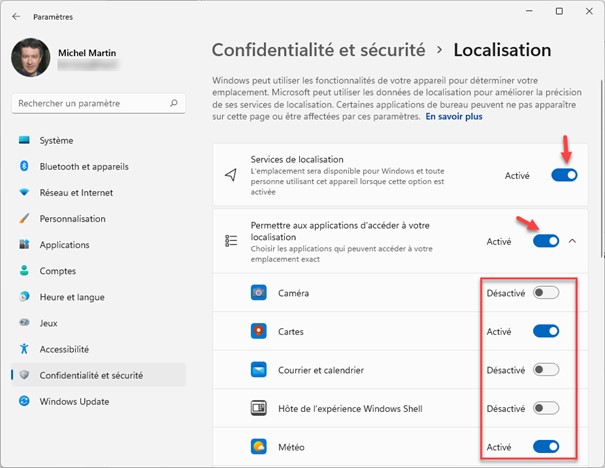Open Système settings section

tap(56, 140)
